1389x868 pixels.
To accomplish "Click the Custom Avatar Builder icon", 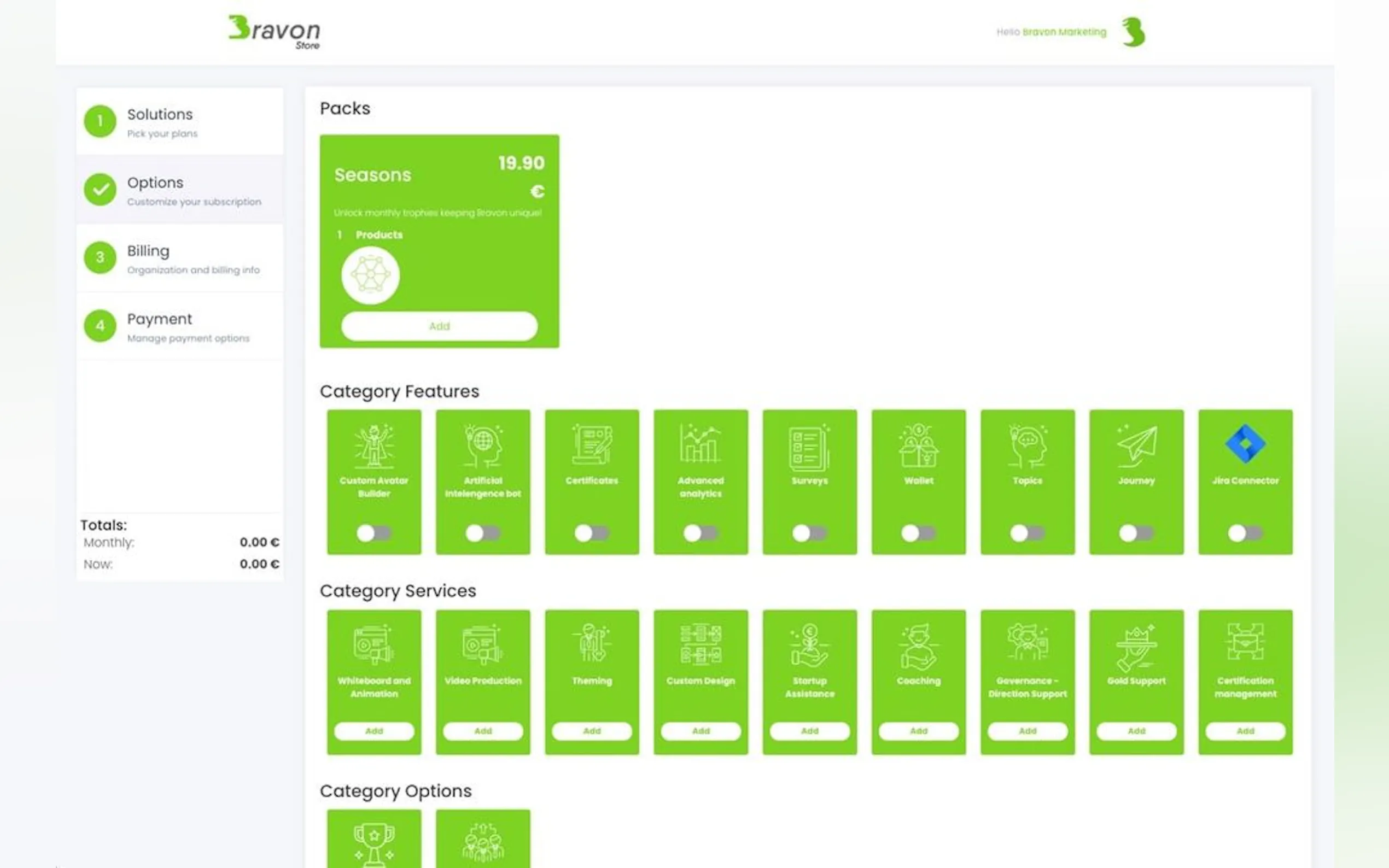I will [x=374, y=446].
